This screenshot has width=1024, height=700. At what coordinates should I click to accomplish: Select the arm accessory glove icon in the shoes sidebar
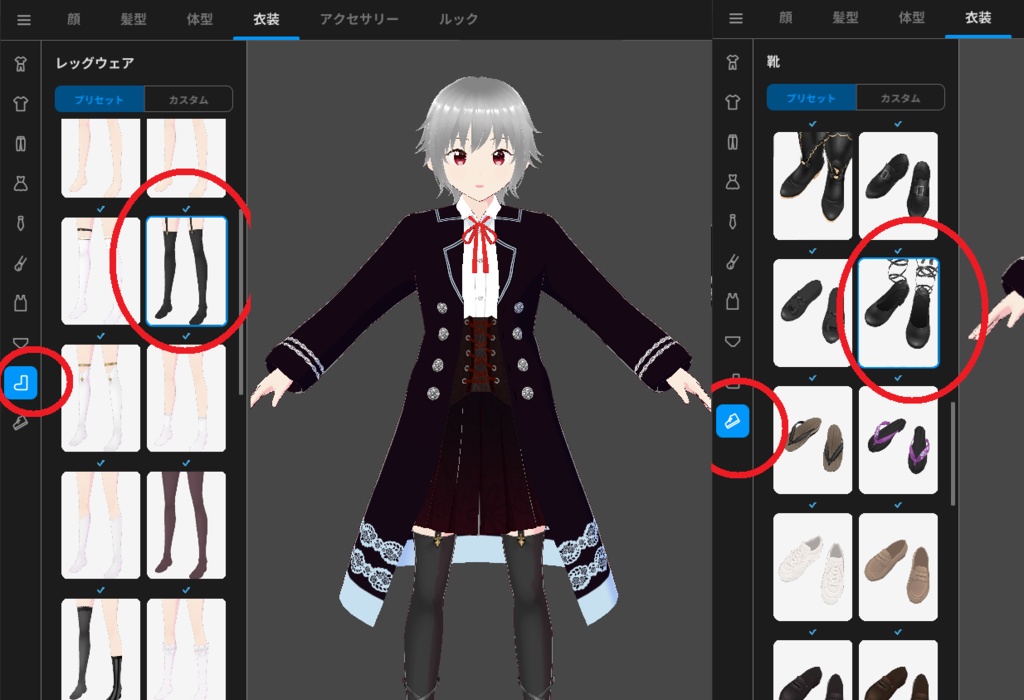pos(732,262)
